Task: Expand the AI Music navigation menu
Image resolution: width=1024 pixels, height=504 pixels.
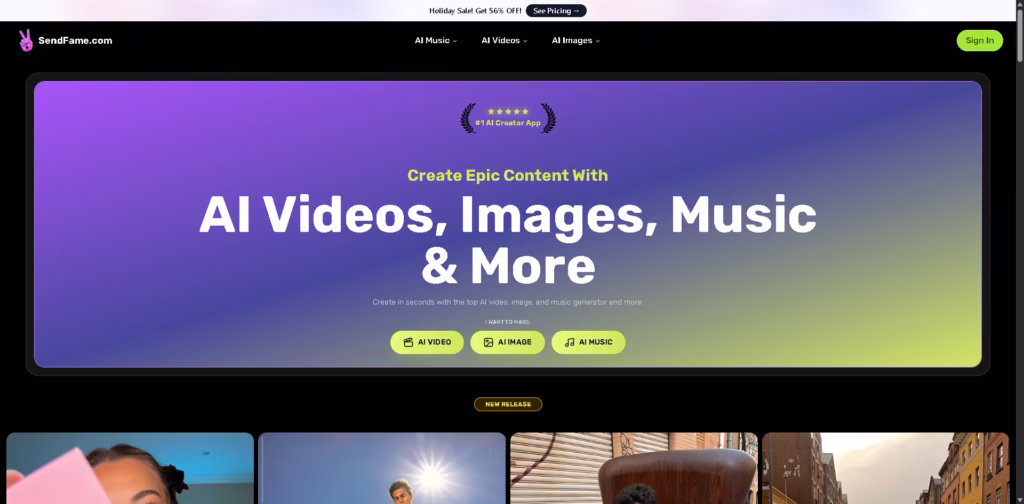Action: (x=436, y=41)
